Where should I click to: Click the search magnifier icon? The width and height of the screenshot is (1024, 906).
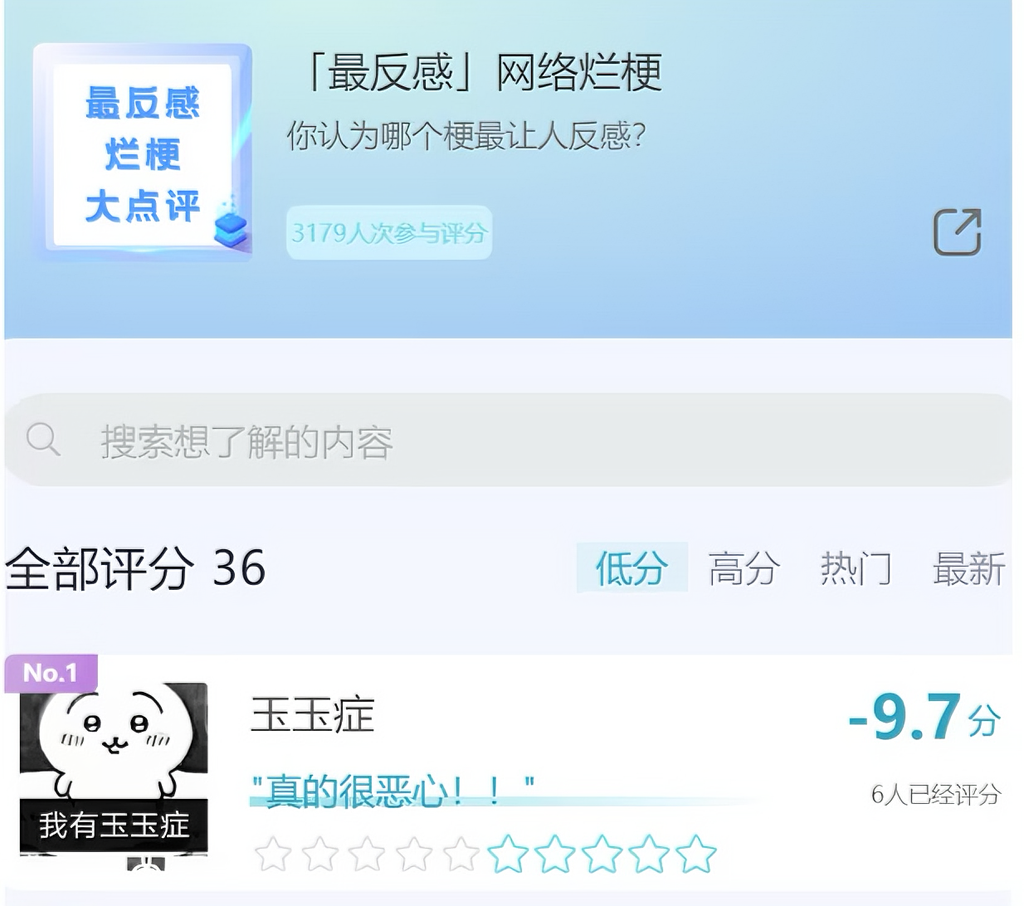[43, 439]
